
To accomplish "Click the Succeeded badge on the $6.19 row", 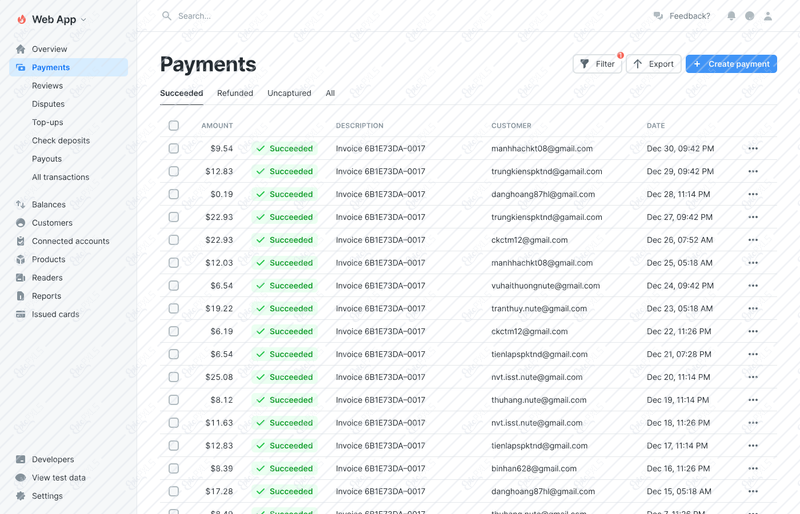I will [285, 331].
